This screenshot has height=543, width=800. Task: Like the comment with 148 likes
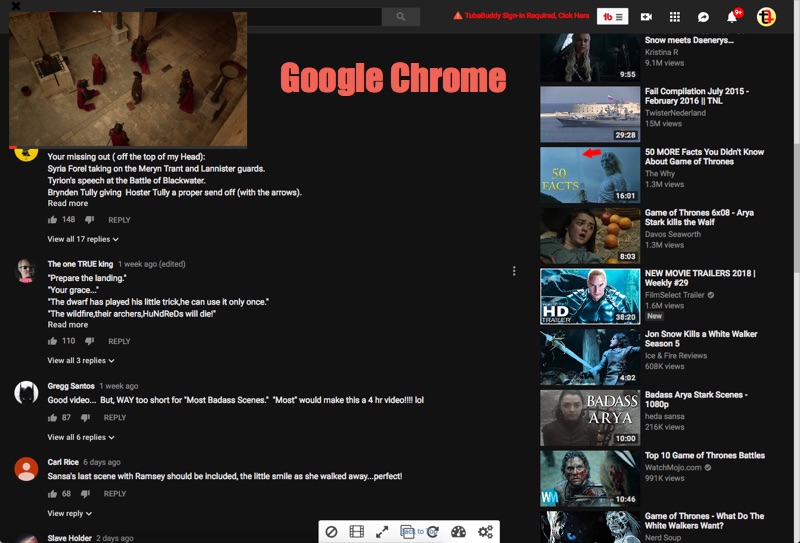pyautogui.click(x=52, y=220)
